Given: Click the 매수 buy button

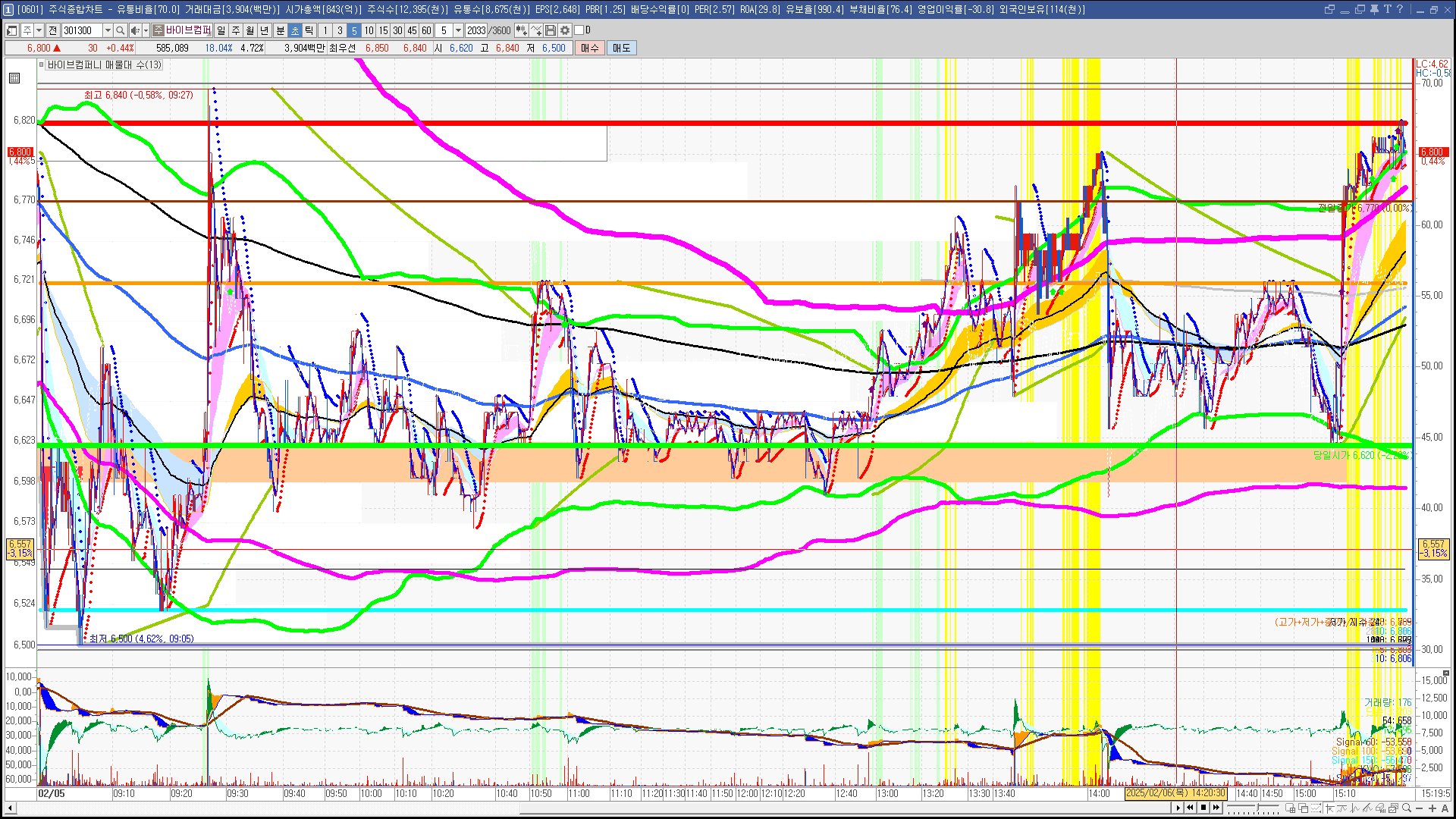Looking at the screenshot, I should pyautogui.click(x=590, y=48).
